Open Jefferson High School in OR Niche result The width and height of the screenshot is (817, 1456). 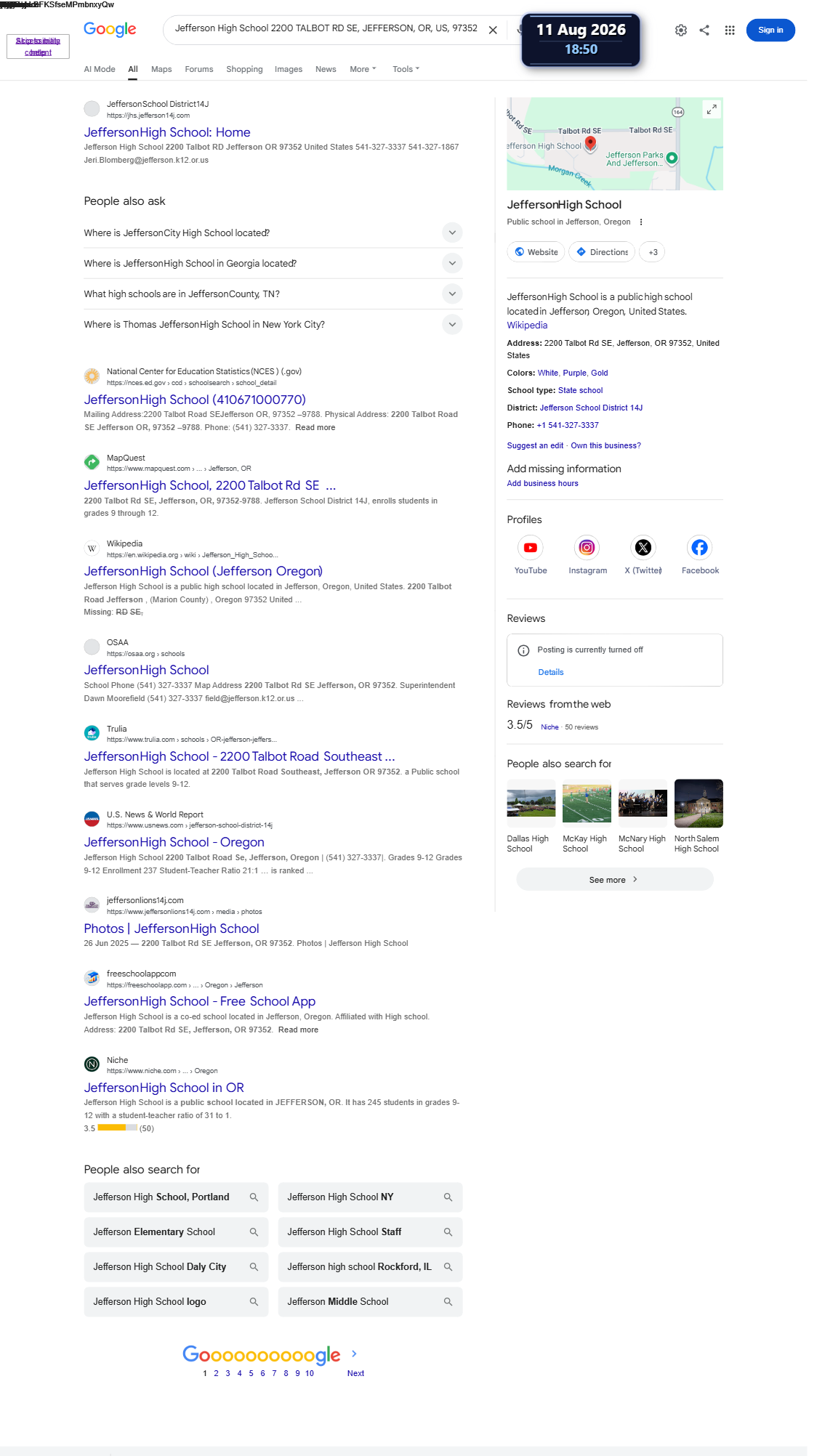(x=164, y=1088)
